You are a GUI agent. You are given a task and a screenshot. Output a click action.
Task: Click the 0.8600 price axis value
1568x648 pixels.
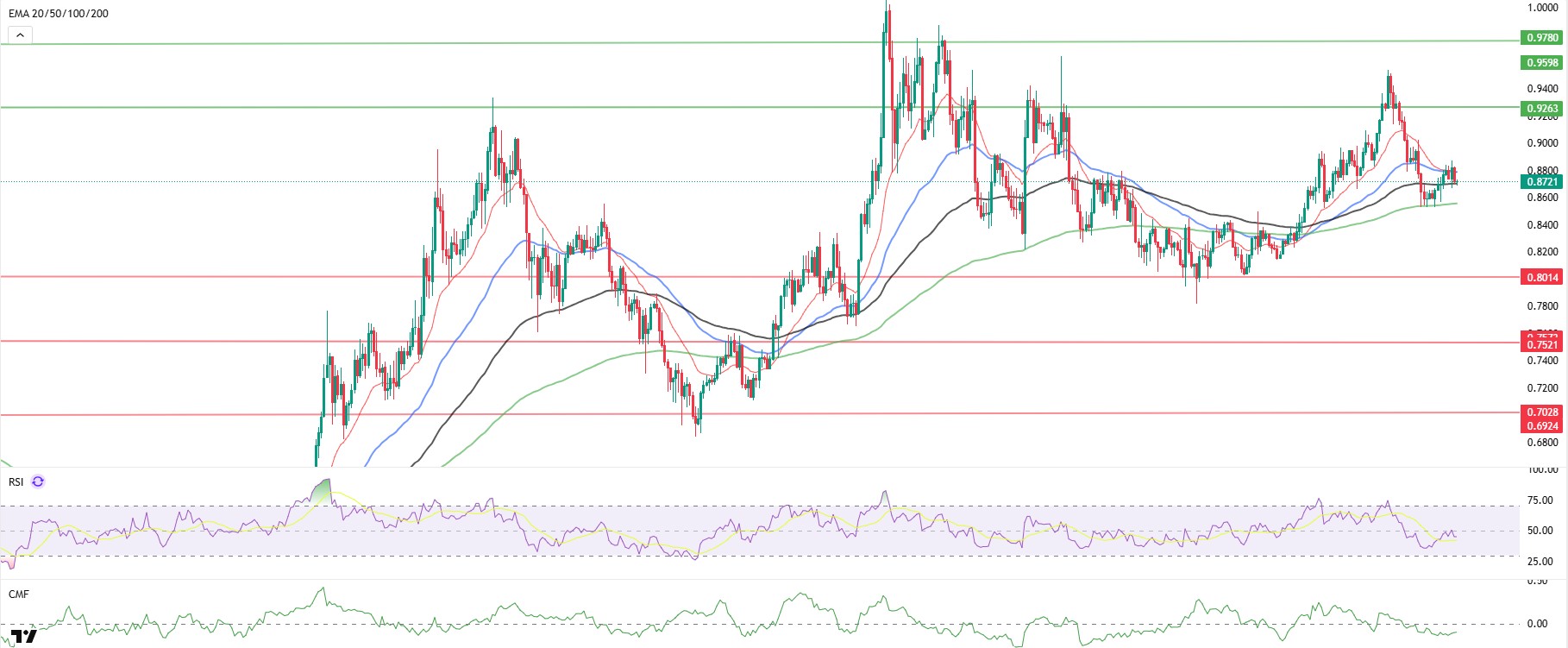point(1542,198)
